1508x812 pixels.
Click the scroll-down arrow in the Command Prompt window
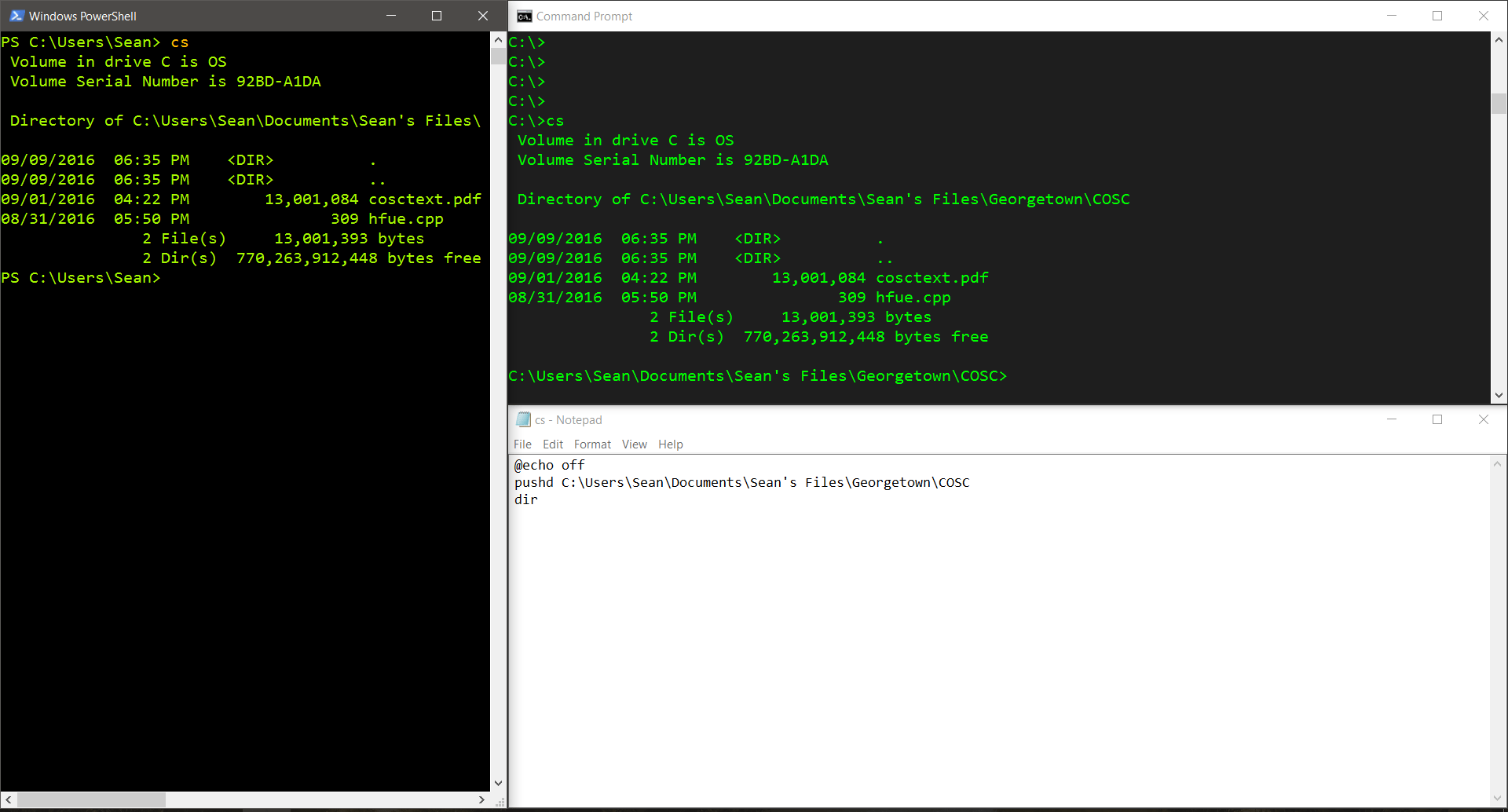pyautogui.click(x=1499, y=396)
